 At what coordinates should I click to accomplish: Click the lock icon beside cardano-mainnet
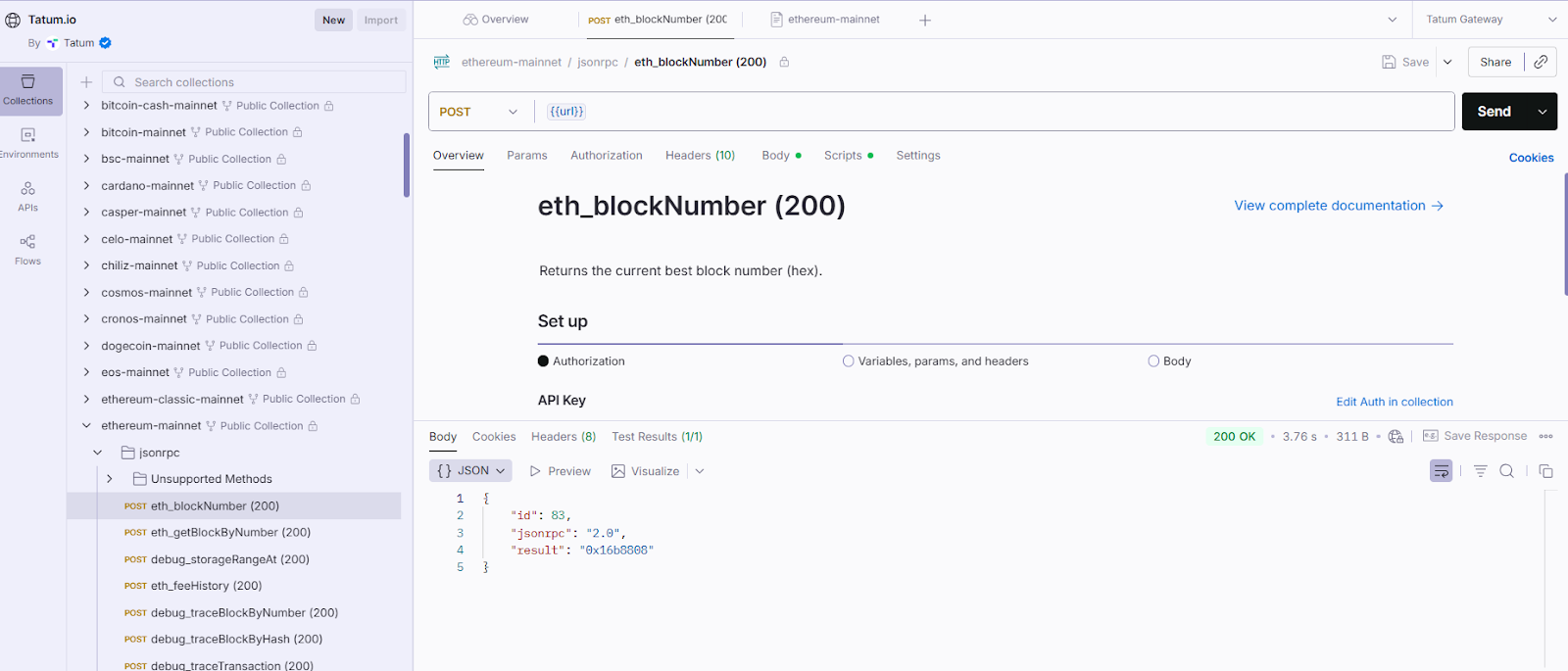coord(306,186)
